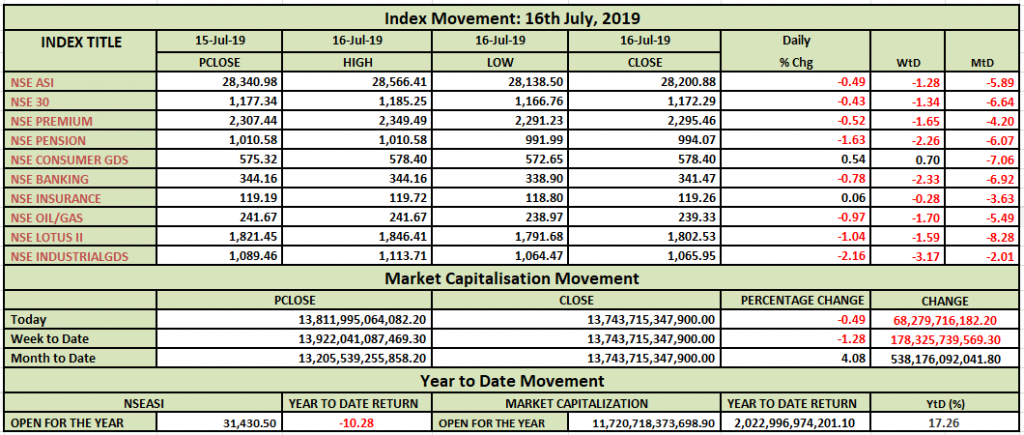Select the Index Movement: 16th July, 2019 title

click(x=512, y=18)
